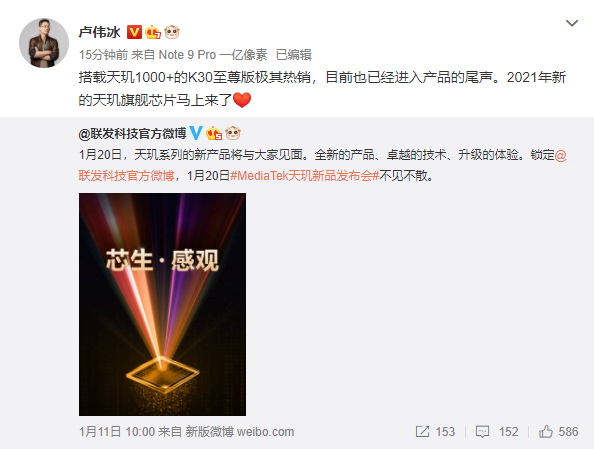Screen dimensions: 594x449
Task: Open #MediaTek天玑新品发布会# hashtag topic
Action: tap(305, 176)
